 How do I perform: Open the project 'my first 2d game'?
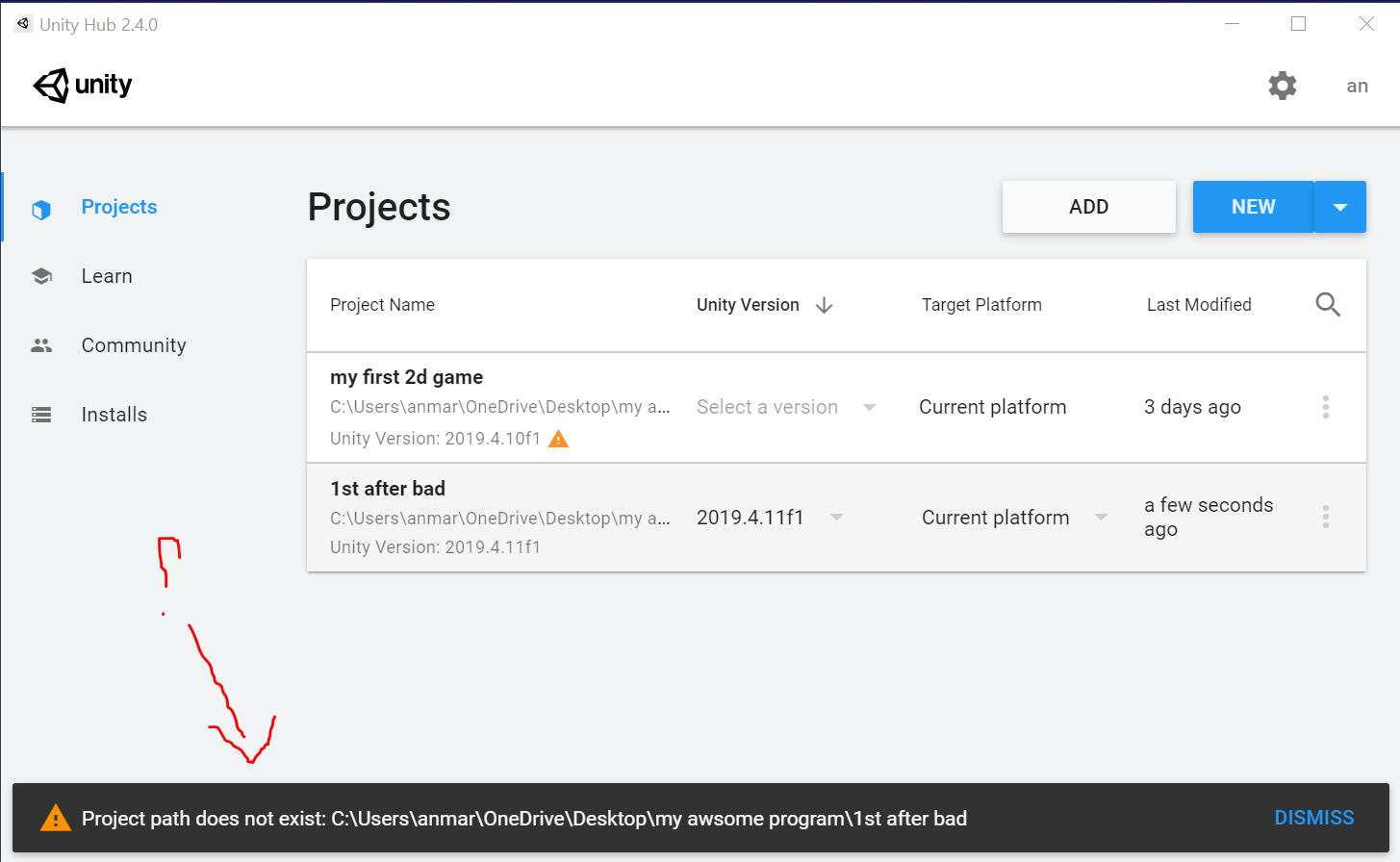pyautogui.click(x=406, y=377)
